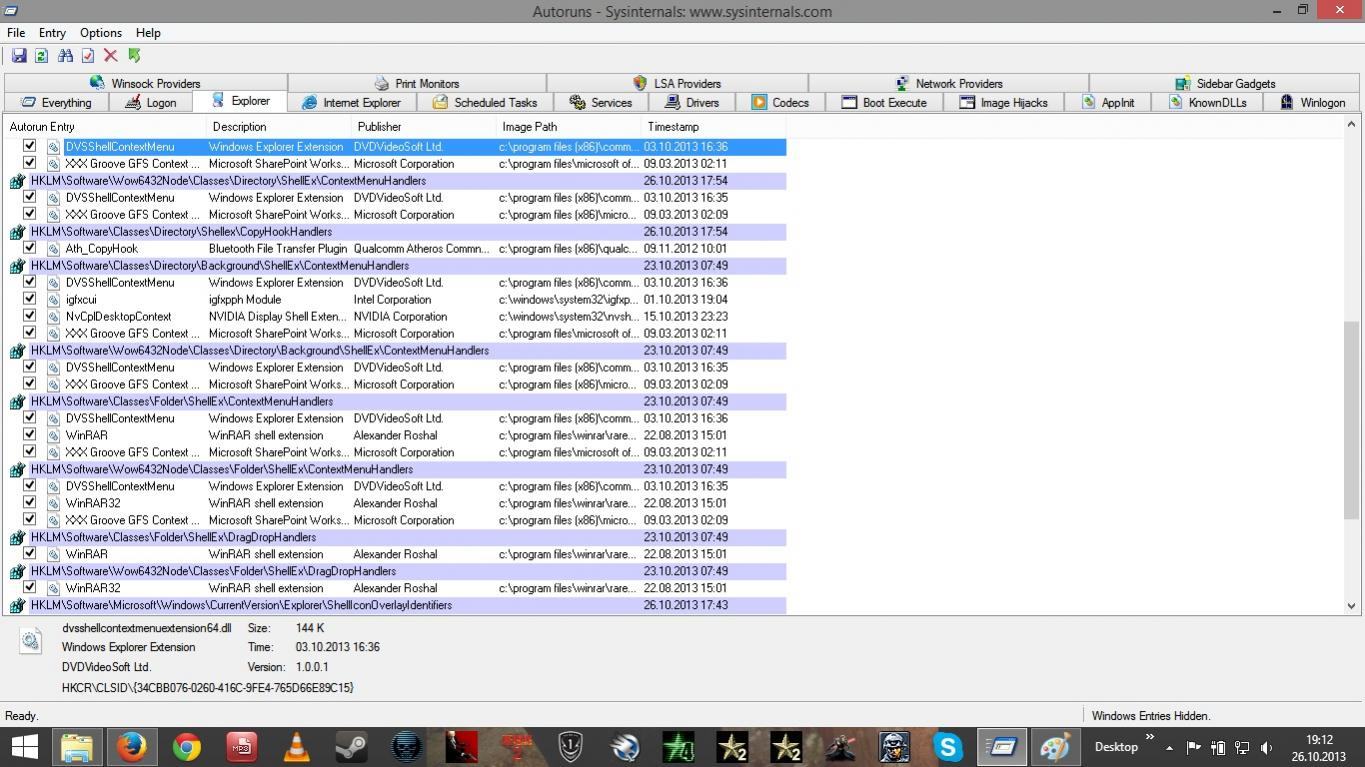Click the DLL file icon in the details pane
The height and width of the screenshot is (767, 1365).
31,641
